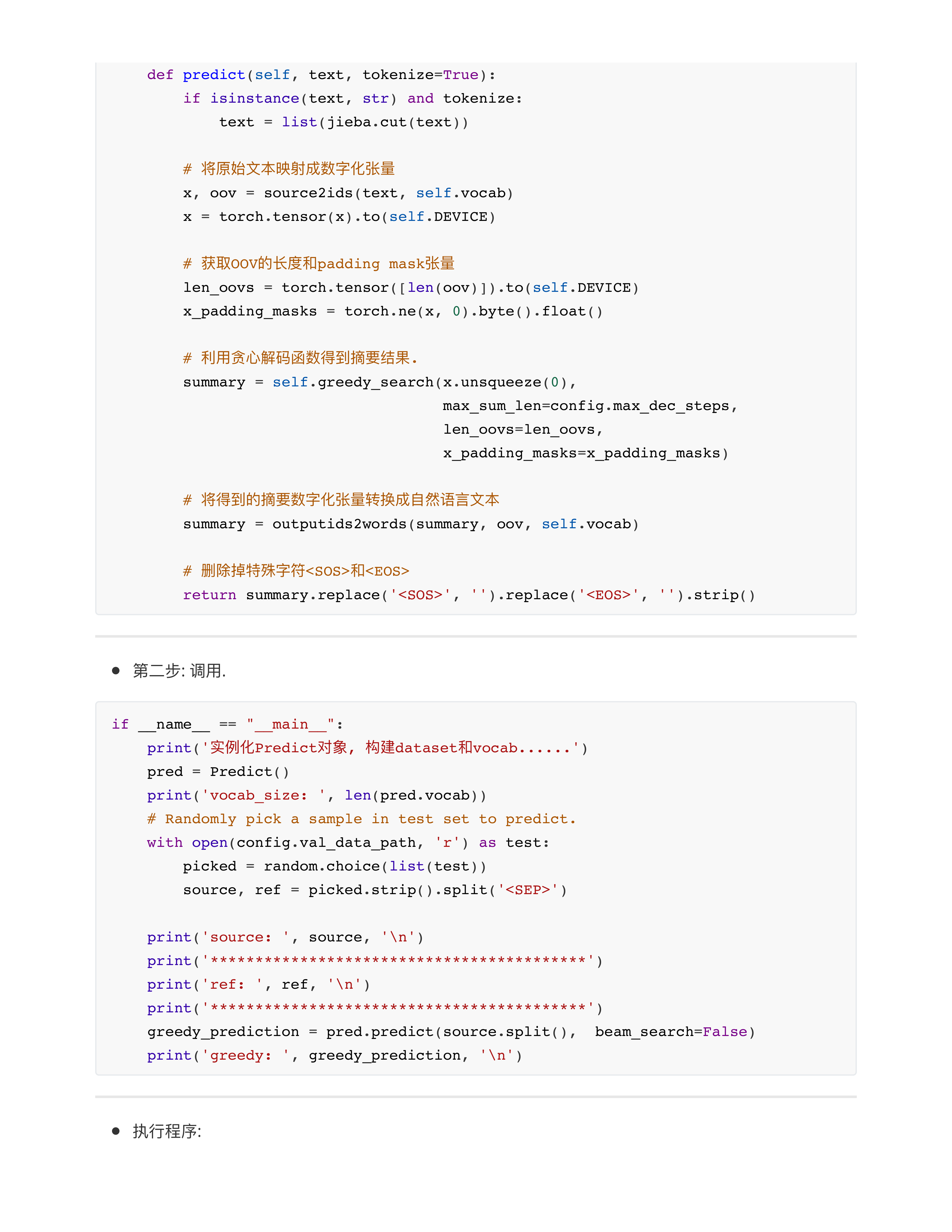The width and height of the screenshot is (952, 1232).
Task: Click the '执行程序:' bullet heading
Action: 167,1131
